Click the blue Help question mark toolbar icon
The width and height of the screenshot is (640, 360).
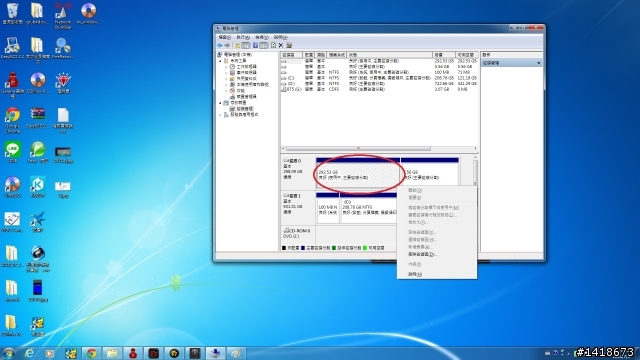255,45
